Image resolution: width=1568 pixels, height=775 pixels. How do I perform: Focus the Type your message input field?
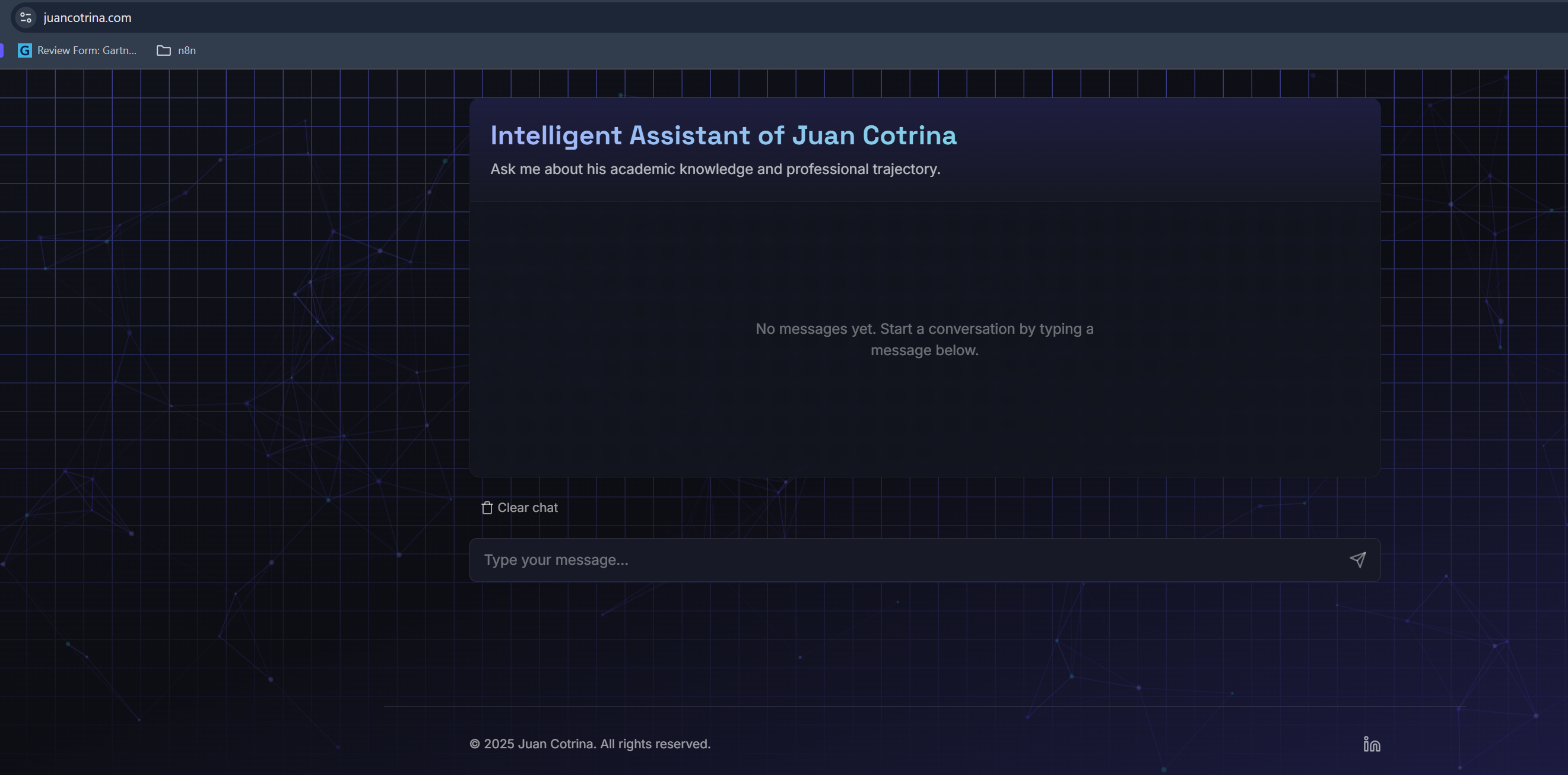point(901,560)
